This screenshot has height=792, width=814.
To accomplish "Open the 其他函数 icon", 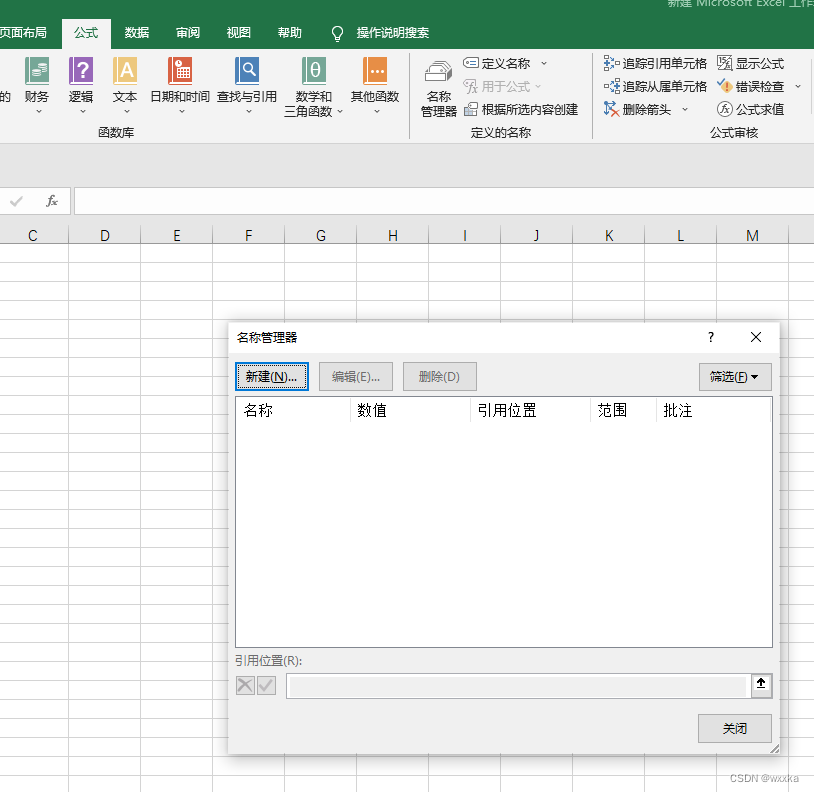I will [375, 71].
